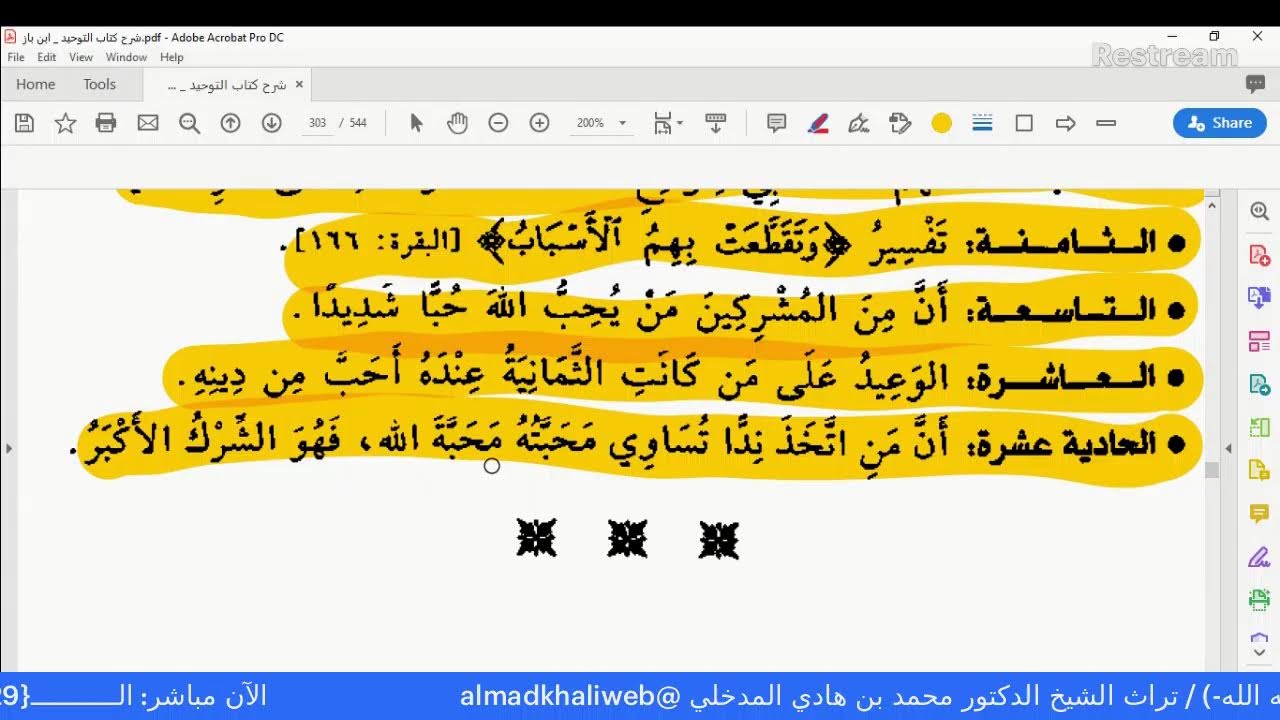Open the Comment tool in the right sidebar
The image size is (1280, 720).
coord(1259,513)
